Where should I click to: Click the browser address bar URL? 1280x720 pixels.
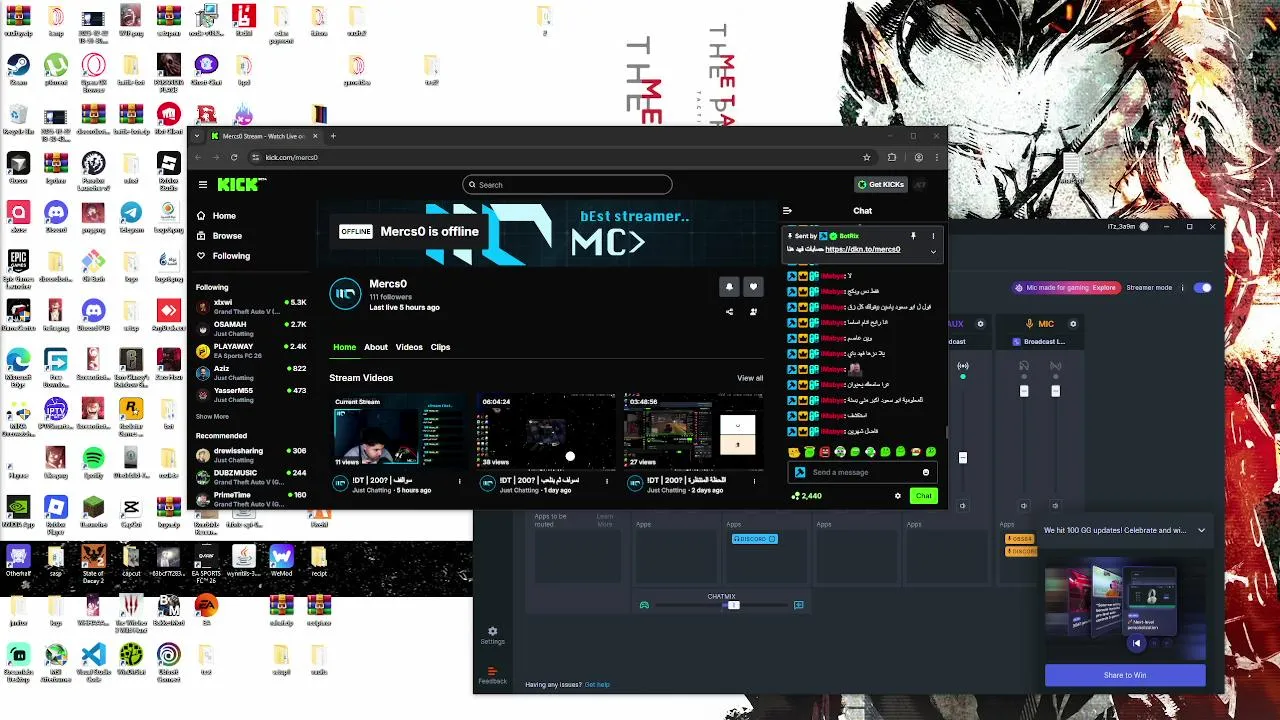click(292, 157)
